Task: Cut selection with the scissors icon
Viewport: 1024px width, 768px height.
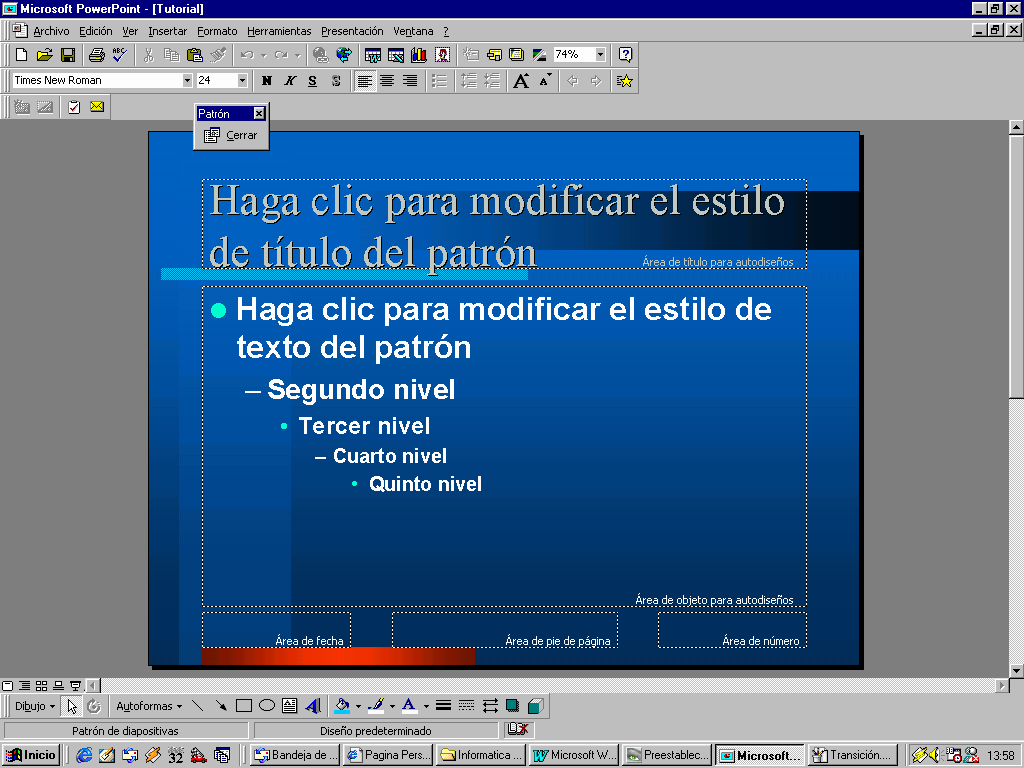Action: (x=149, y=55)
